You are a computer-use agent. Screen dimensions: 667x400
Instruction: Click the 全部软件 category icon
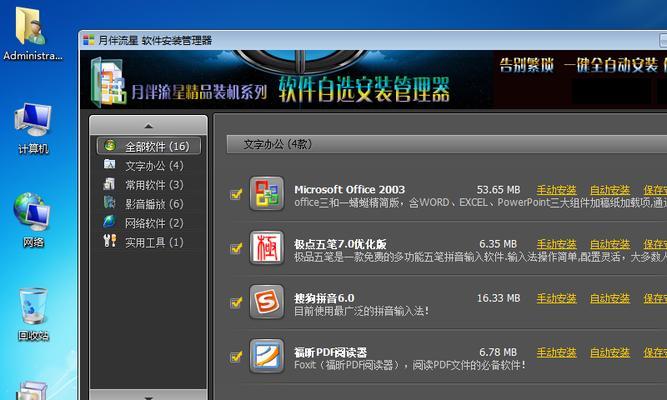(x=110, y=146)
